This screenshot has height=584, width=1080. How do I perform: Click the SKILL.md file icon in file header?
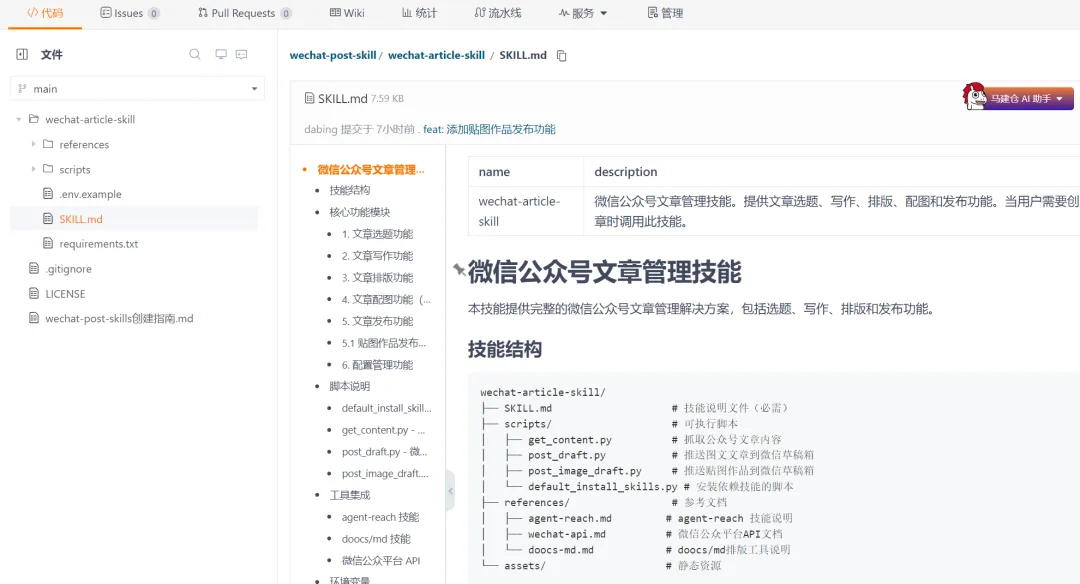coord(309,98)
